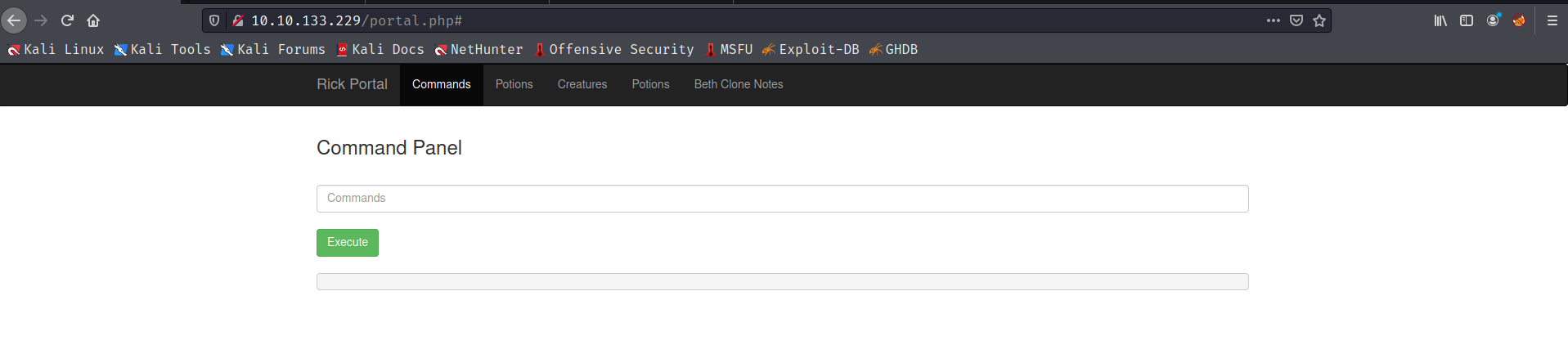Open page actions three-dot menu
The image size is (1568, 363).
(1274, 20)
